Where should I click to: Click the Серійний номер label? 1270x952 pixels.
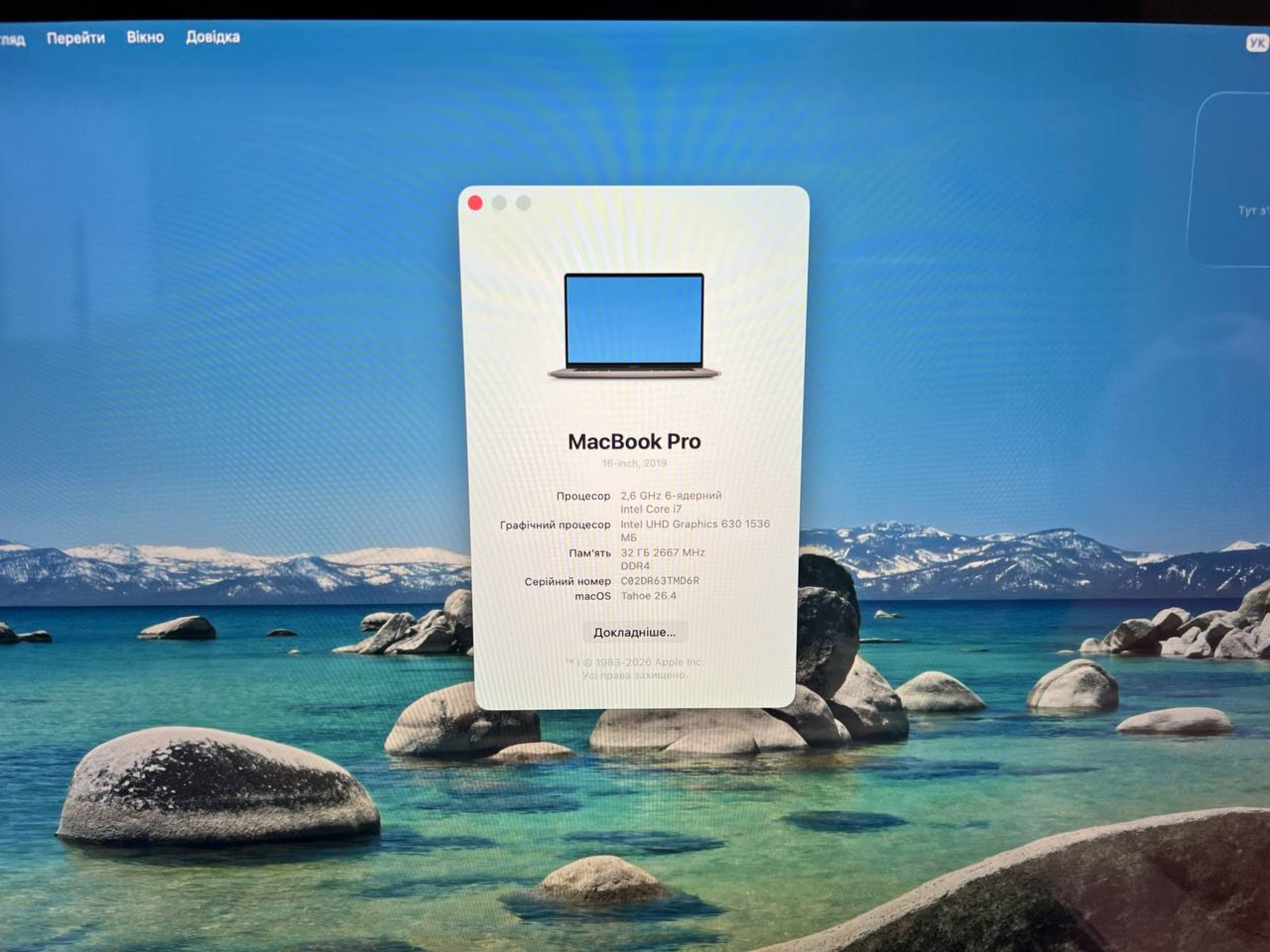567,581
